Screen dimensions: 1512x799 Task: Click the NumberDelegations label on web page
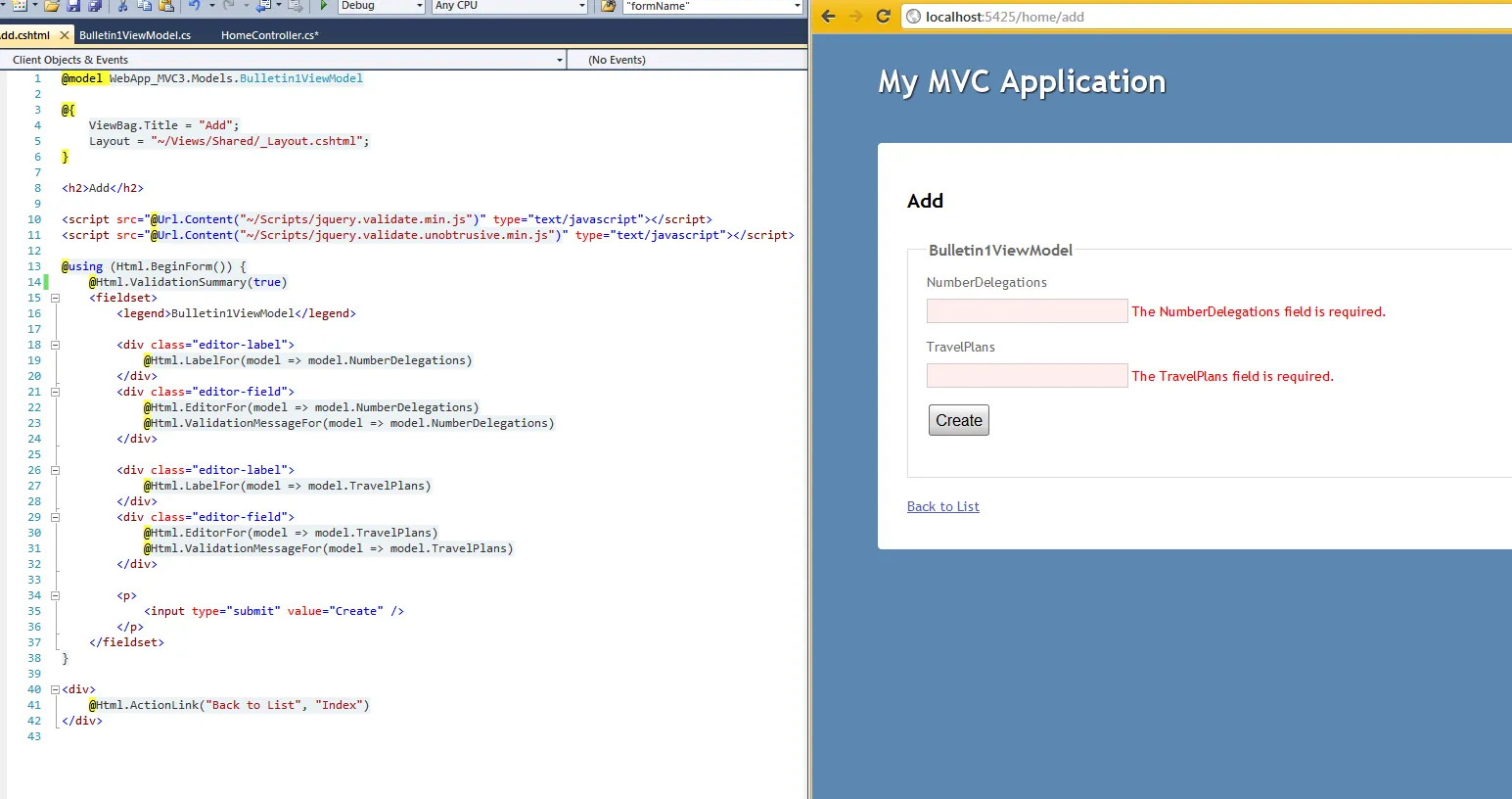pos(986,282)
